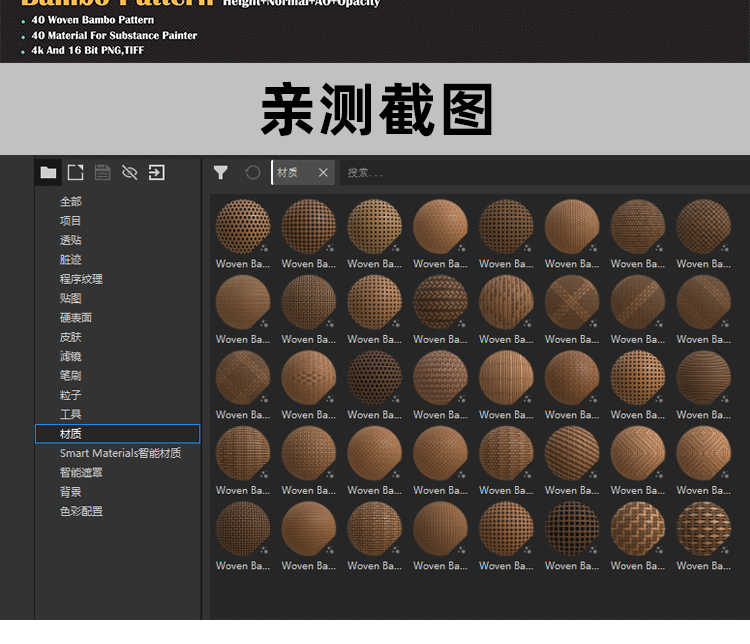Image resolution: width=750 pixels, height=644 pixels.
Task: Click the import arrow icon
Action: click(x=157, y=173)
